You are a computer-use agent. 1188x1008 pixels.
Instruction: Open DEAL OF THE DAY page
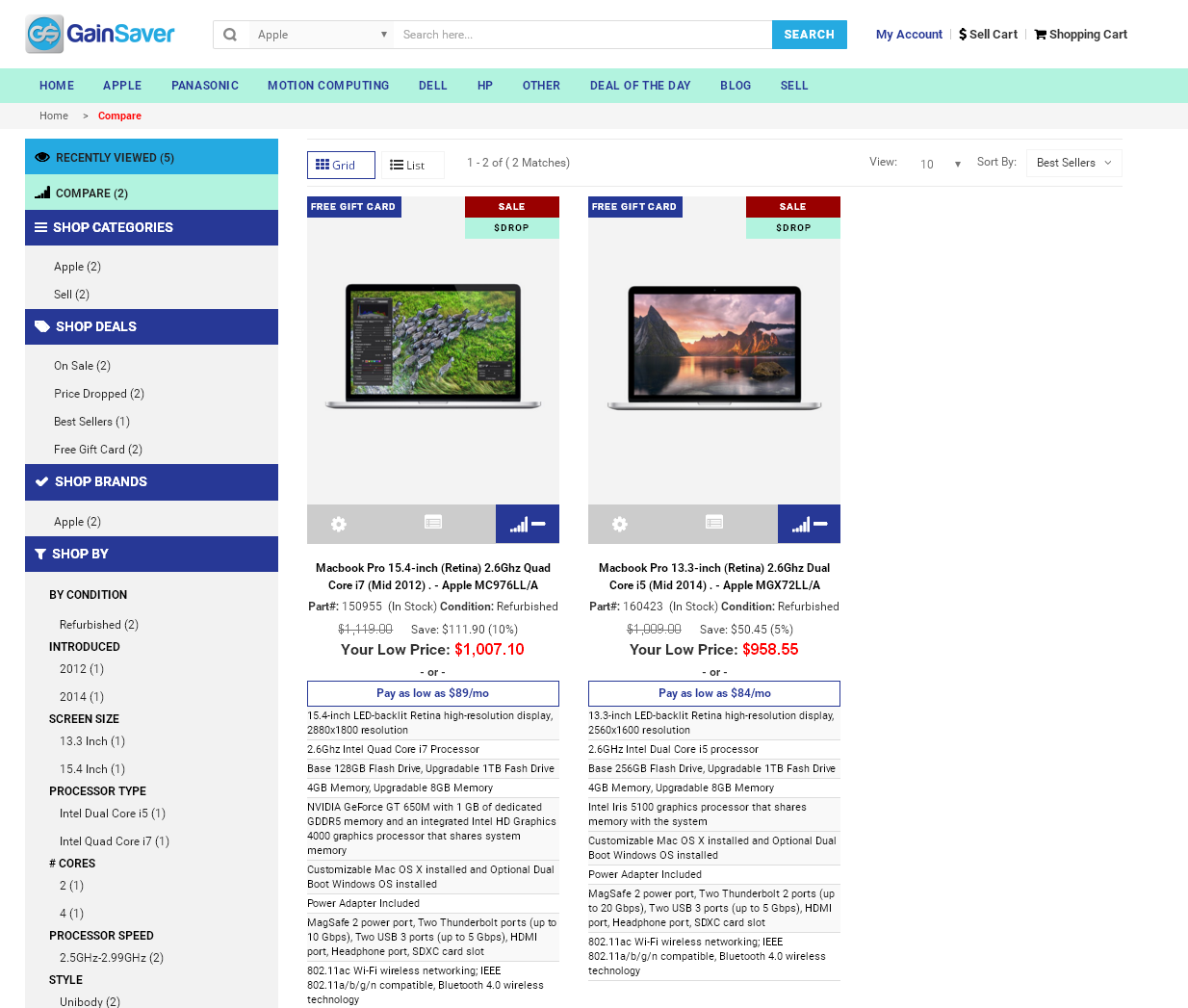pyautogui.click(x=640, y=86)
